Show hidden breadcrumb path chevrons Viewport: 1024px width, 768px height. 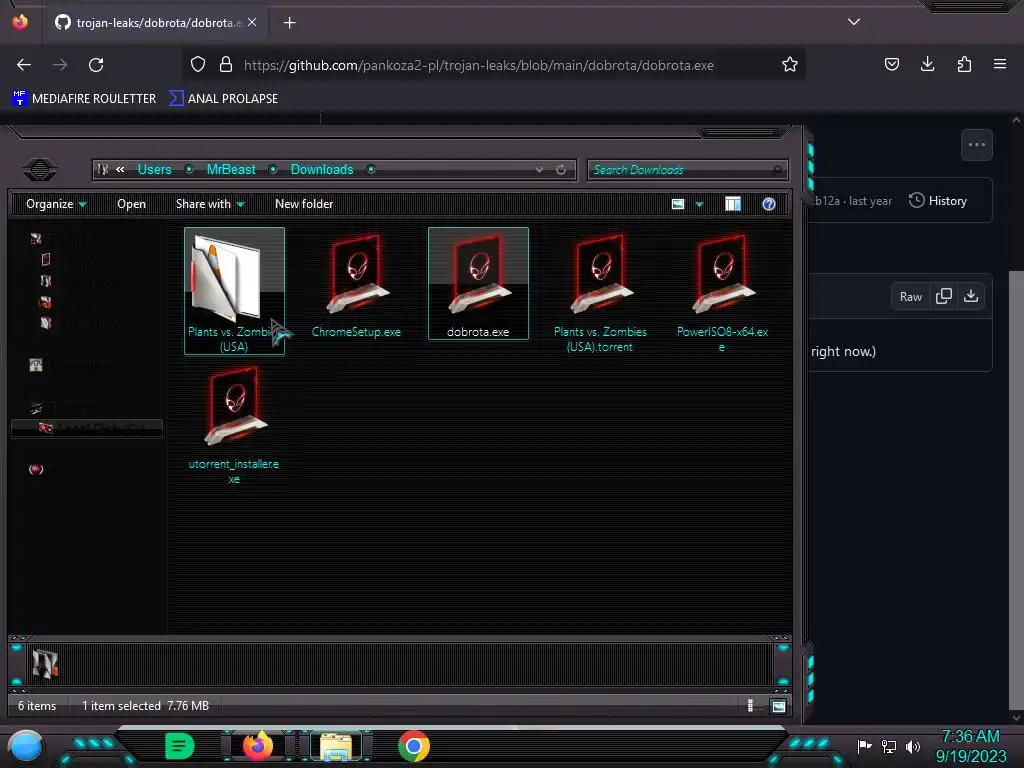(x=120, y=170)
